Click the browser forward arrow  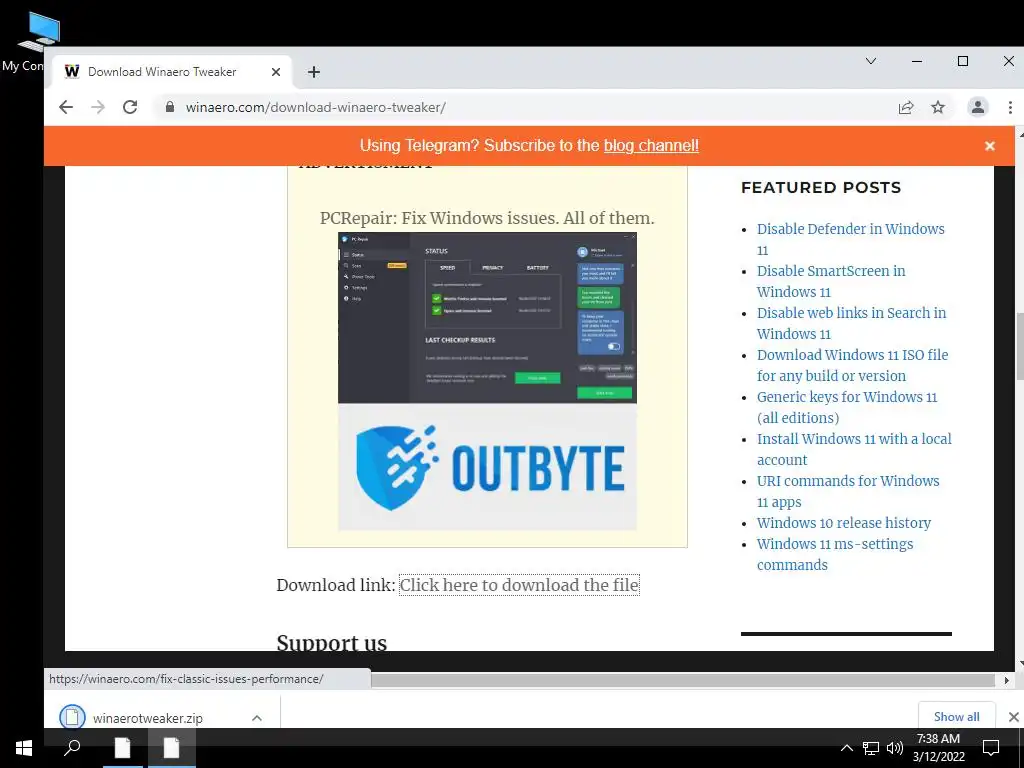98,107
